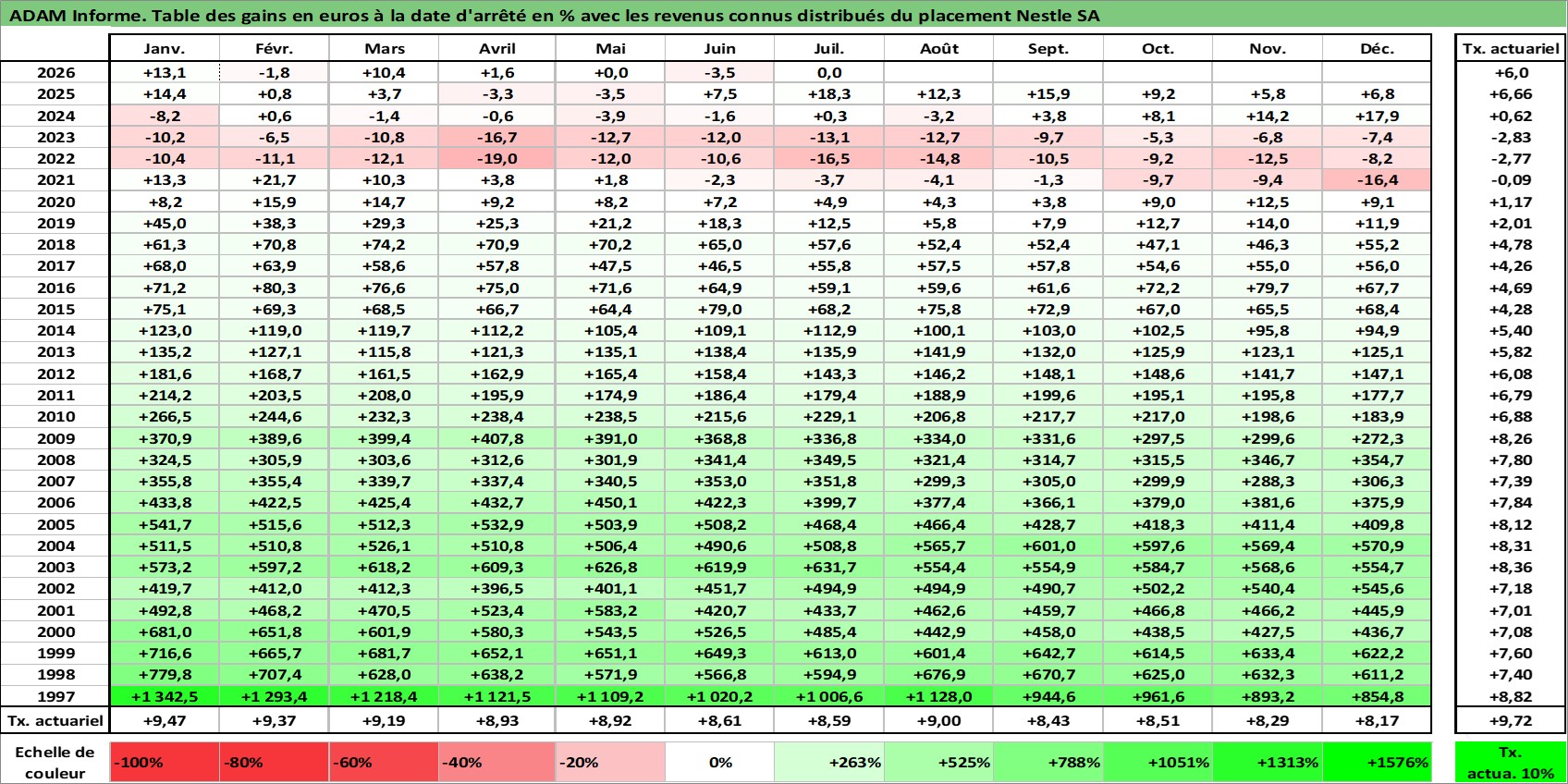Click the 0% white scale swatch
1568x784 pixels.
pyautogui.click(x=720, y=762)
